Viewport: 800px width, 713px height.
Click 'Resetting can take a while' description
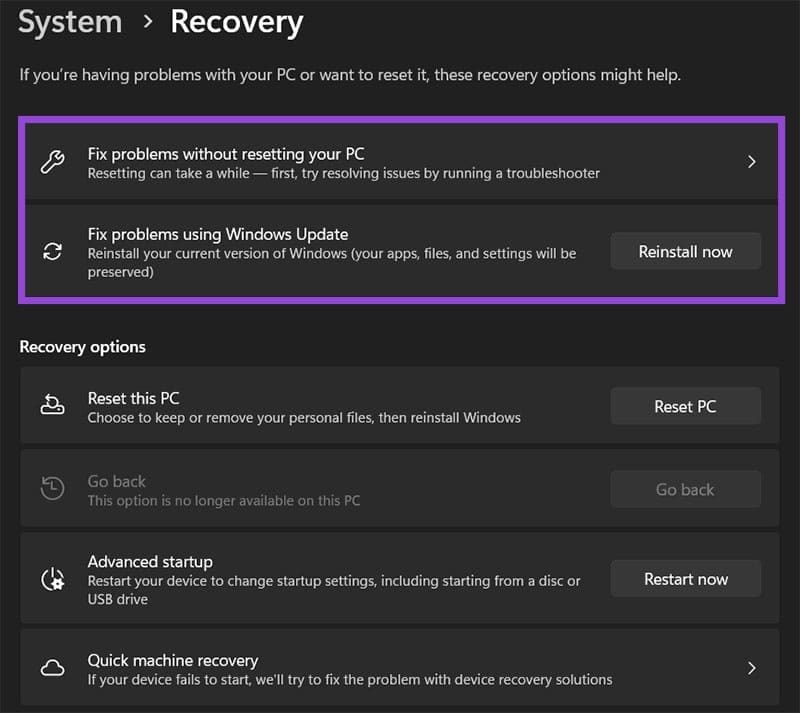(x=344, y=173)
